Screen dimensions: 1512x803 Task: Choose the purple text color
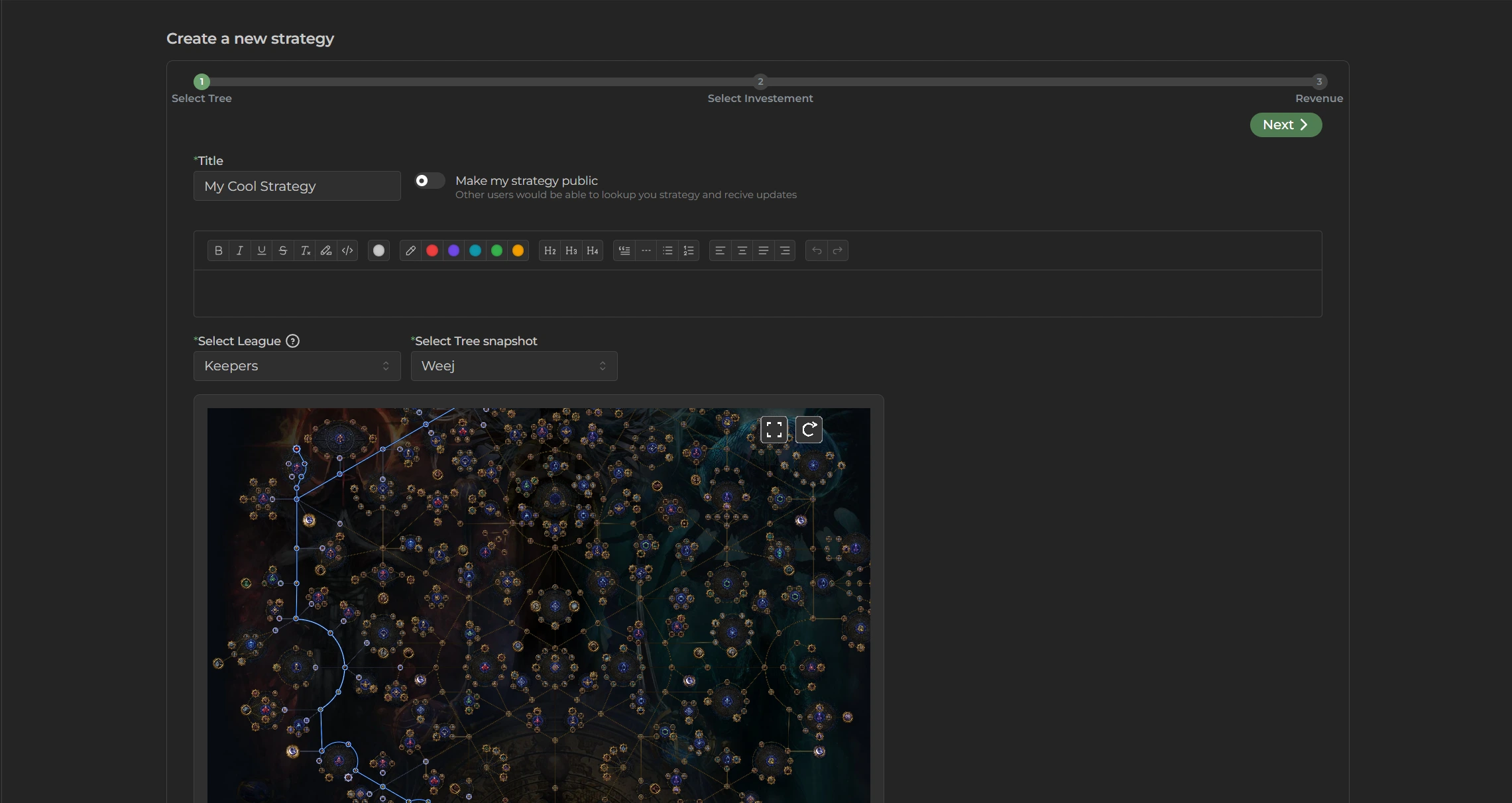[453, 250]
